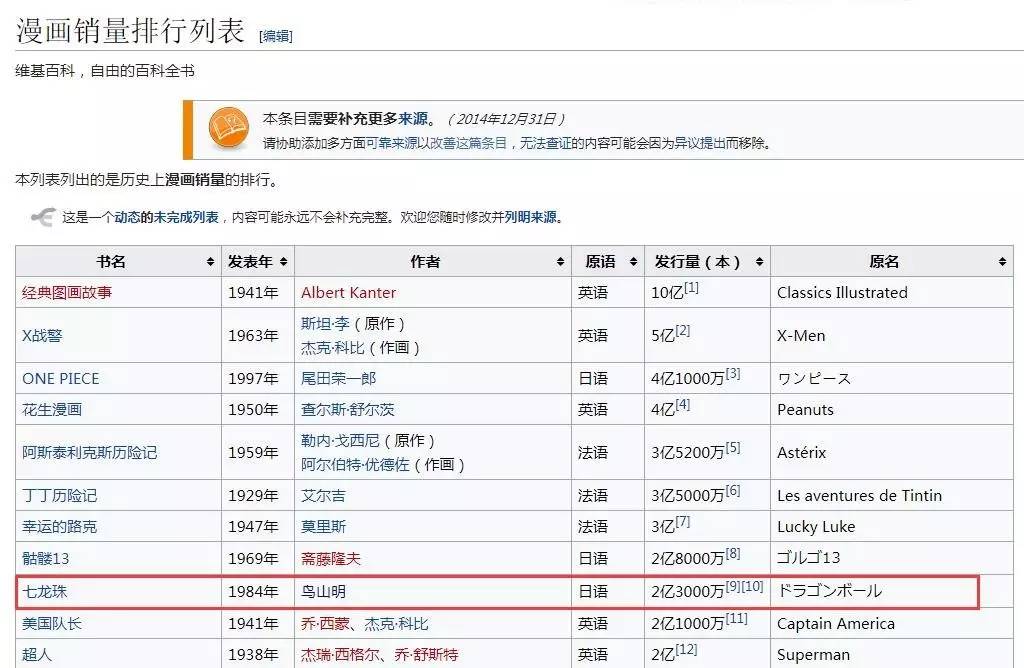Open the X战警 article link
This screenshot has height=668, width=1024.
[42, 336]
